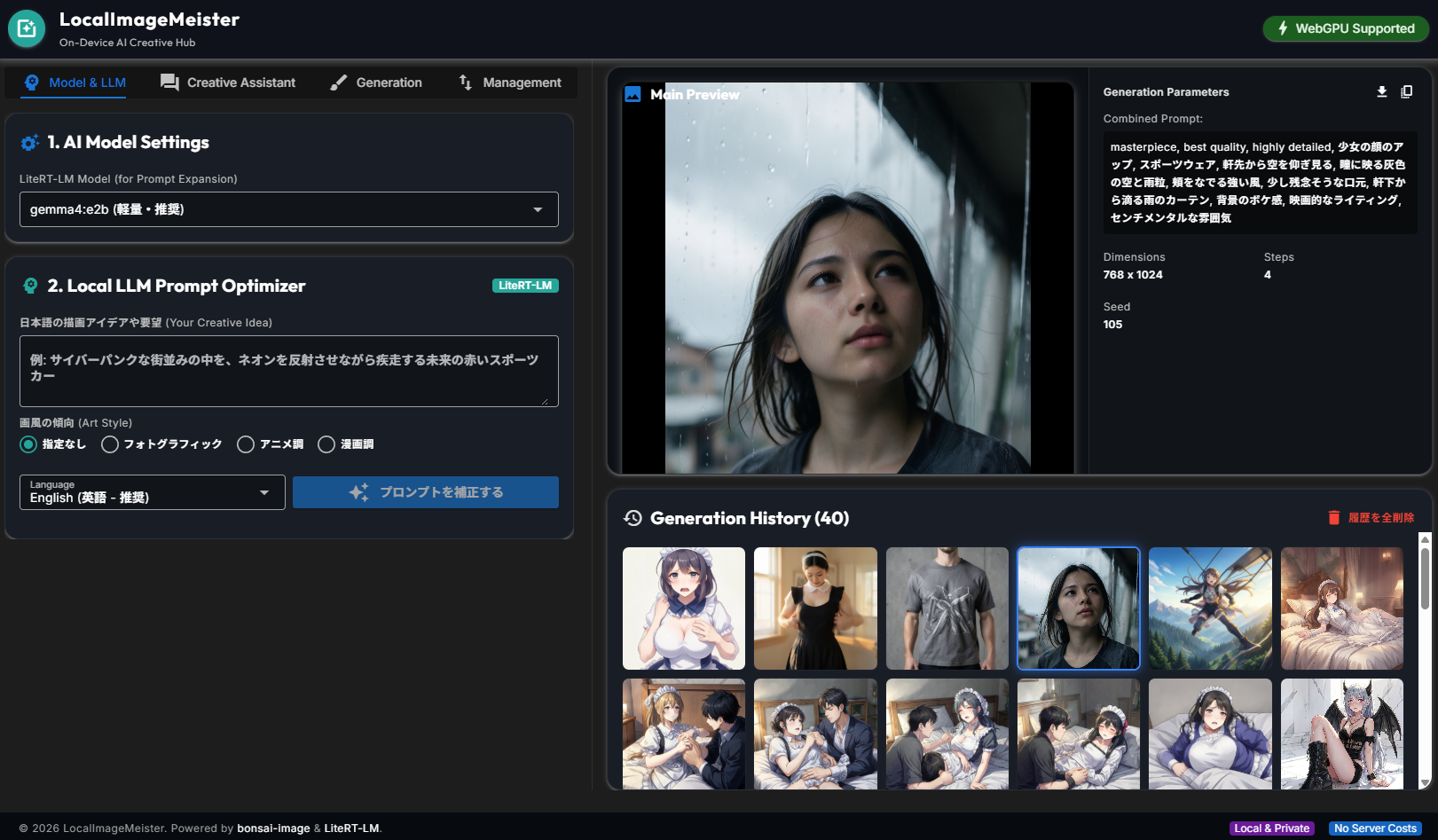
Task: Select the フォトグラフィック art style radio
Action: [110, 444]
